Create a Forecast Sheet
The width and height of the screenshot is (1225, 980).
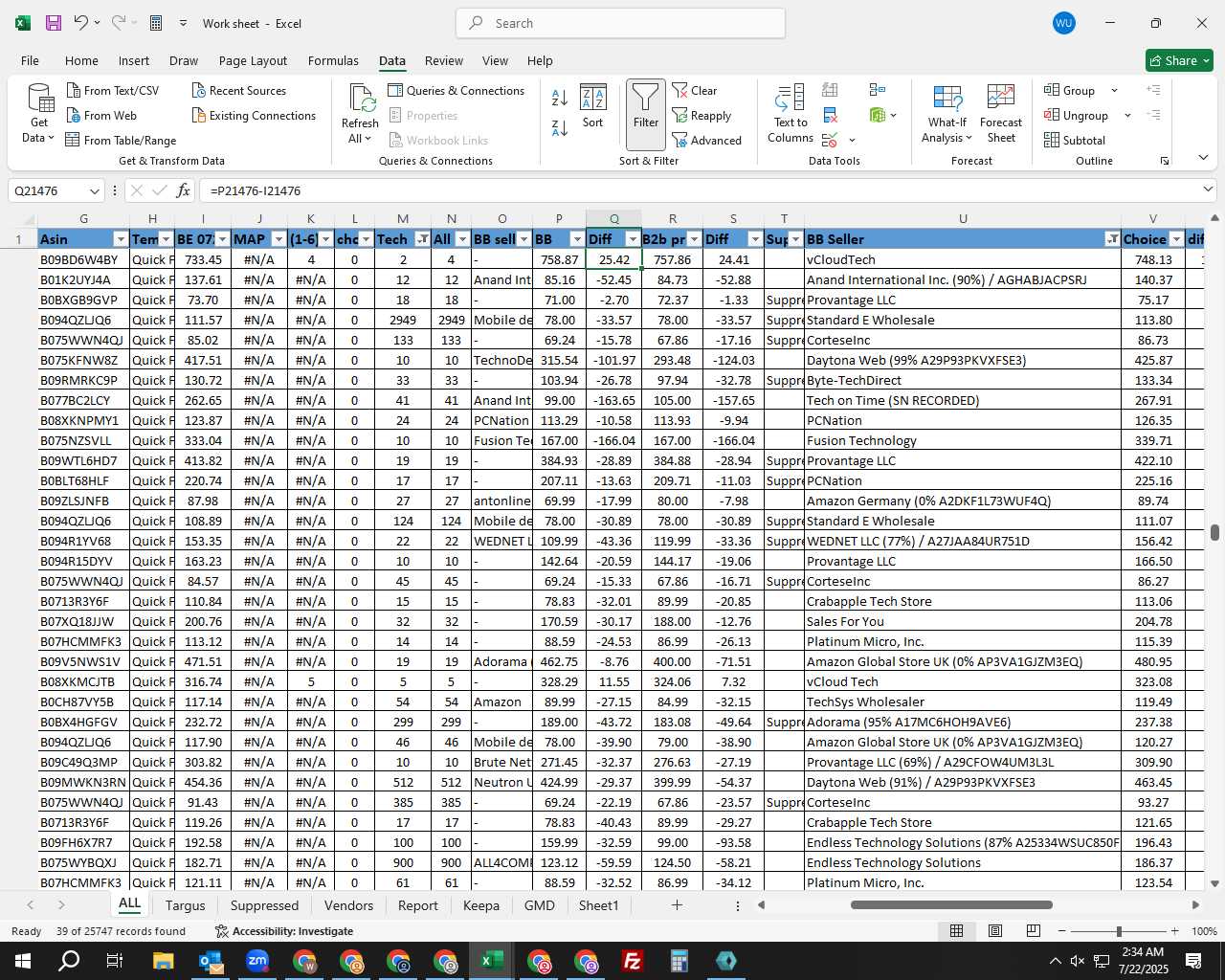1001,114
